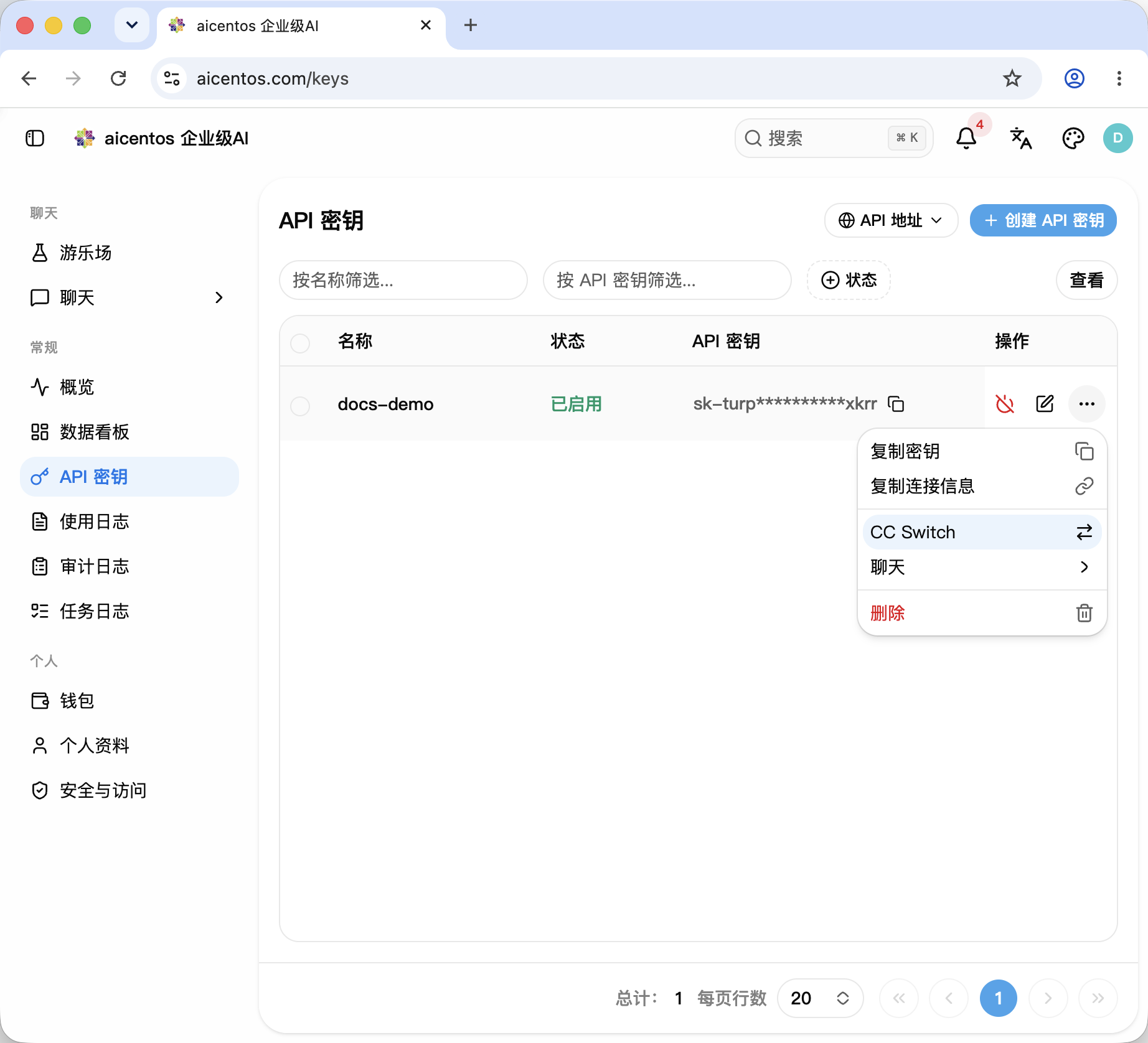Open API 密钥 in the sidebar

tap(129, 477)
